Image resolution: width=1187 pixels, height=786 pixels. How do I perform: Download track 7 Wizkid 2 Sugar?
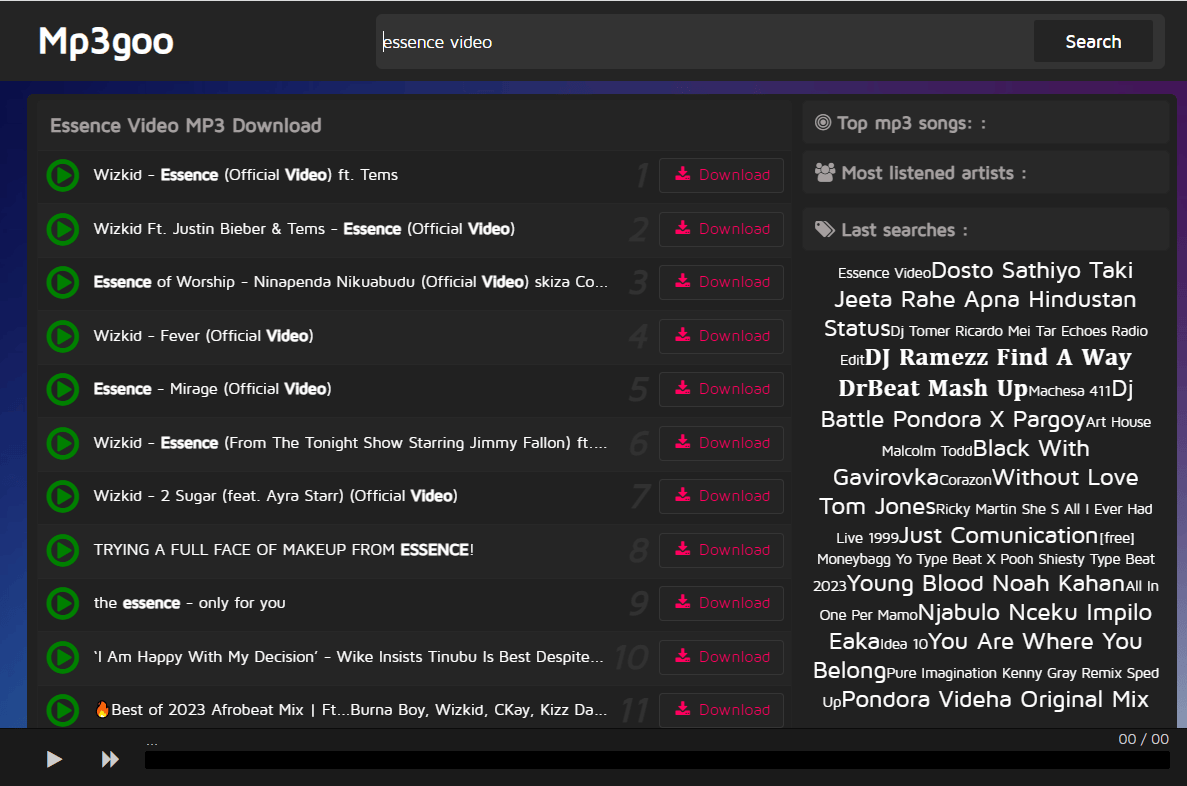(721, 496)
